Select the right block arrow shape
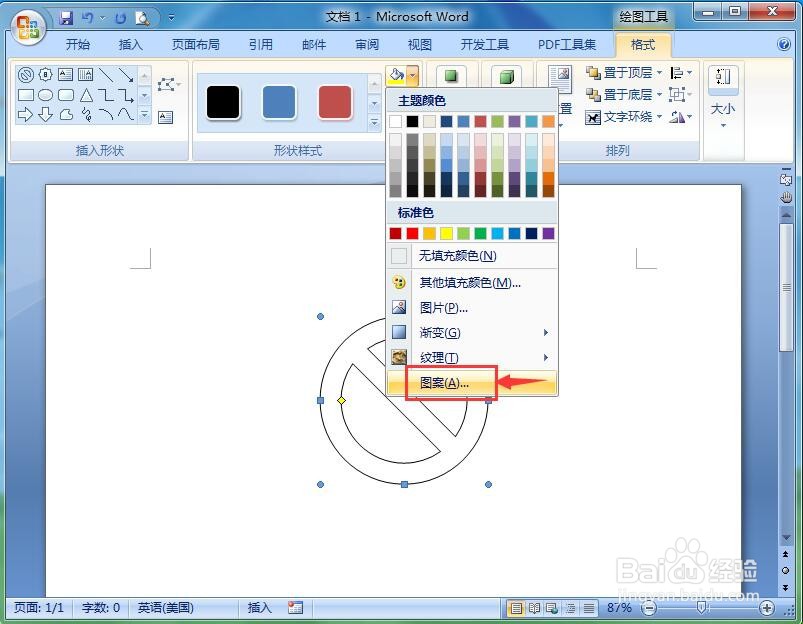Image resolution: width=803 pixels, height=624 pixels. click(25, 114)
